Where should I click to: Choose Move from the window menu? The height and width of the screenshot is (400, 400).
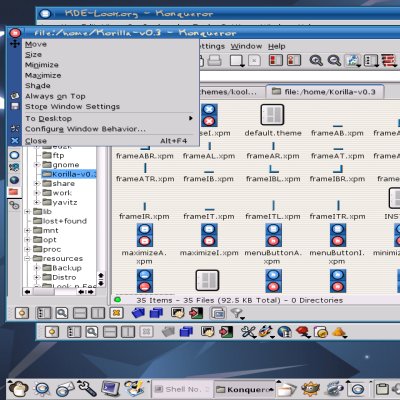point(111,44)
